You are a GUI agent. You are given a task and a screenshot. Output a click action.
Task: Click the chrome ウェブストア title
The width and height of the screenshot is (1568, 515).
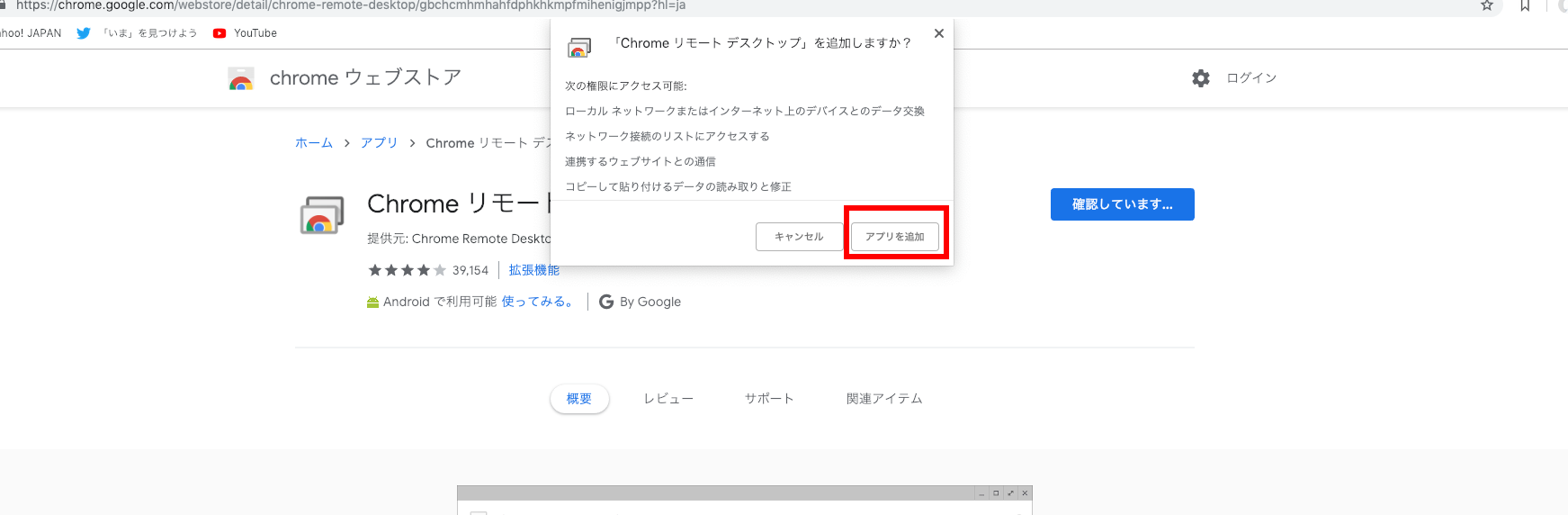point(365,77)
